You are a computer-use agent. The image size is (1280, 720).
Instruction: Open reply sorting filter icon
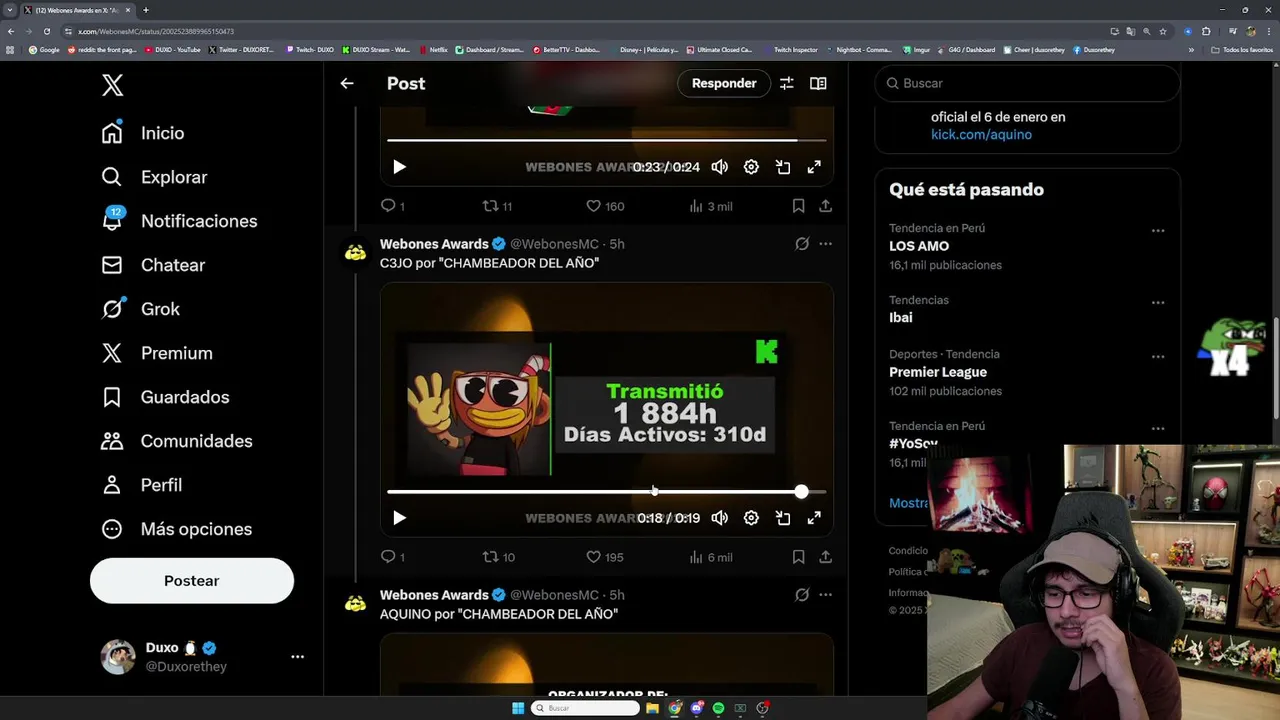pos(787,83)
